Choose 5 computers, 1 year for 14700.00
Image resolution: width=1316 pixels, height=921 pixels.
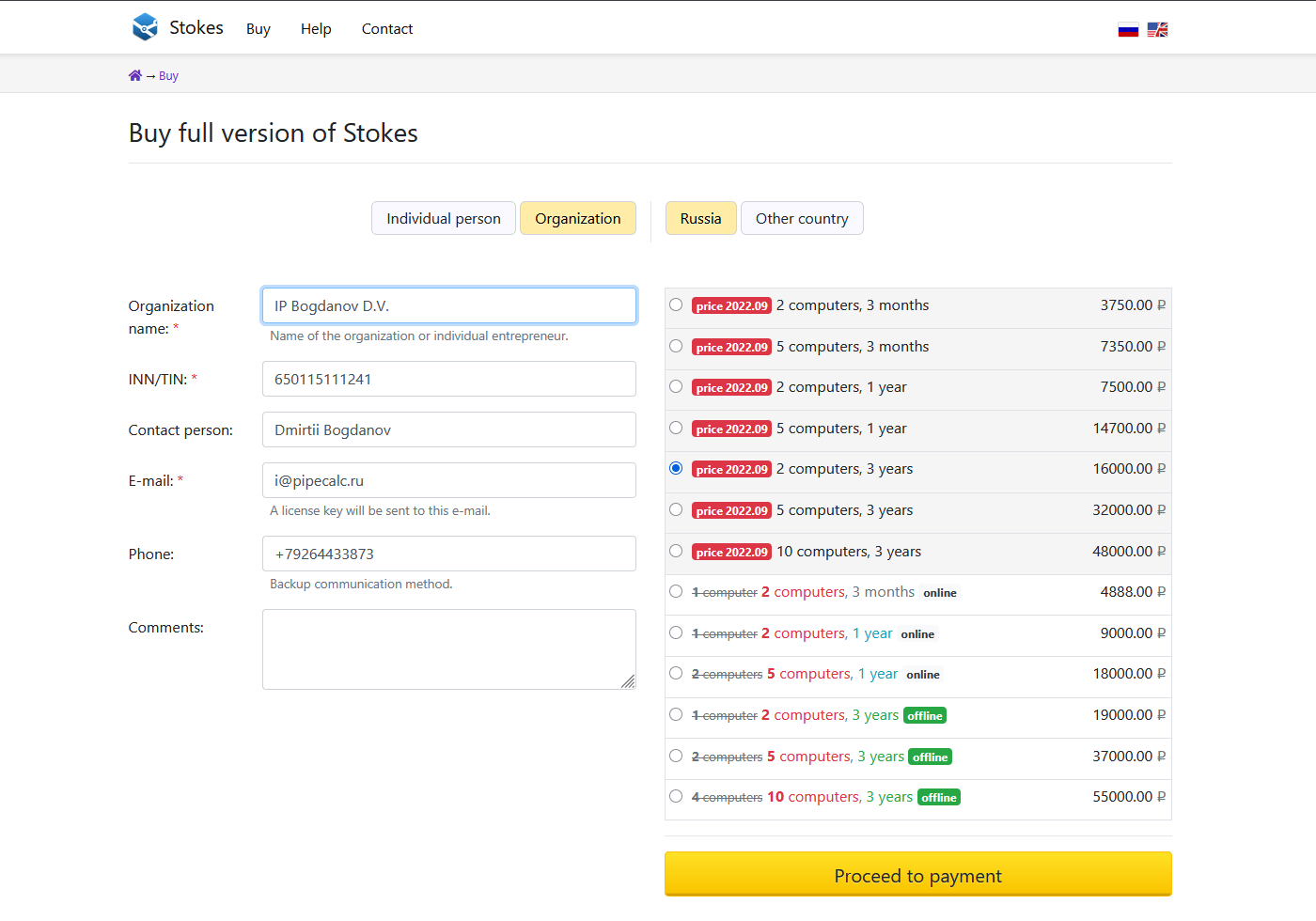click(x=676, y=429)
